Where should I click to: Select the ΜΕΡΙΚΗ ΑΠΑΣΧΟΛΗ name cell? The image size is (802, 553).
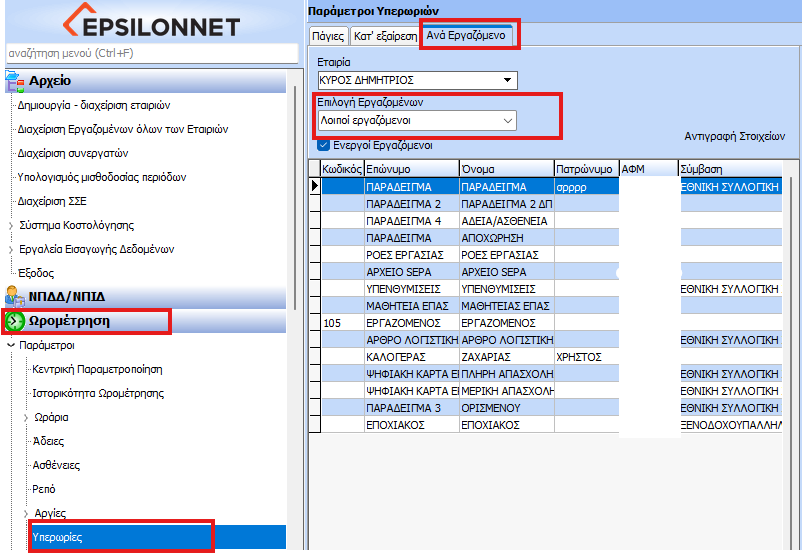(x=507, y=391)
